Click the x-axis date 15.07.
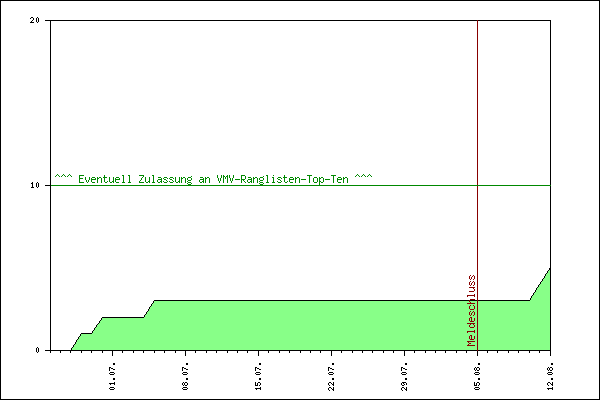This screenshot has height=400, width=600. pyautogui.click(x=258, y=376)
